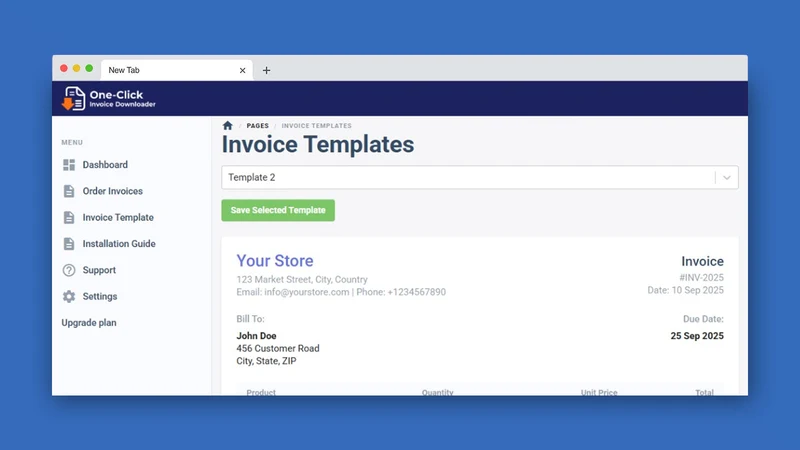Click the Settings gear icon
The width and height of the screenshot is (800, 450).
tap(69, 296)
